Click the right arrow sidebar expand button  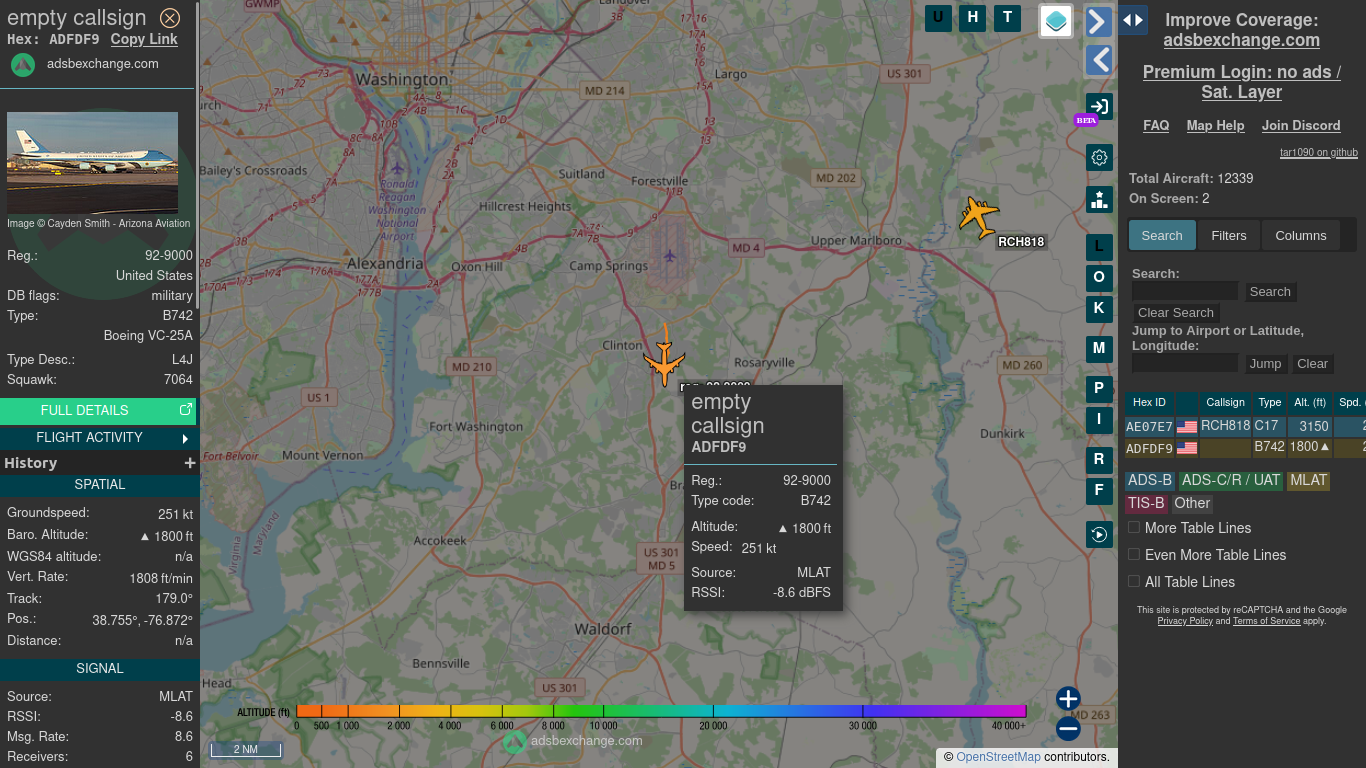tap(1098, 22)
